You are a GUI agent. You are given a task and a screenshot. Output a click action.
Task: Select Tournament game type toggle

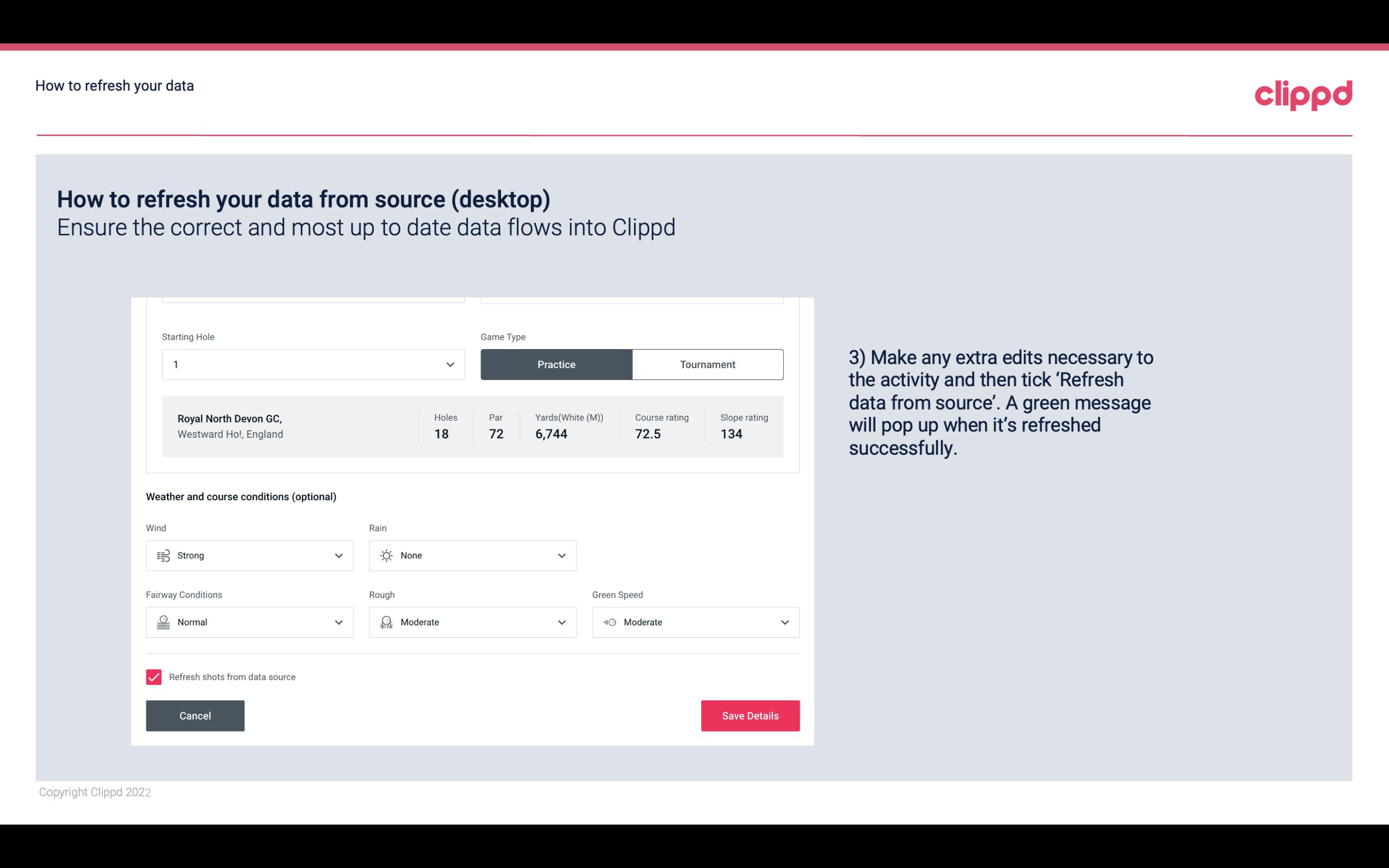pos(707,364)
